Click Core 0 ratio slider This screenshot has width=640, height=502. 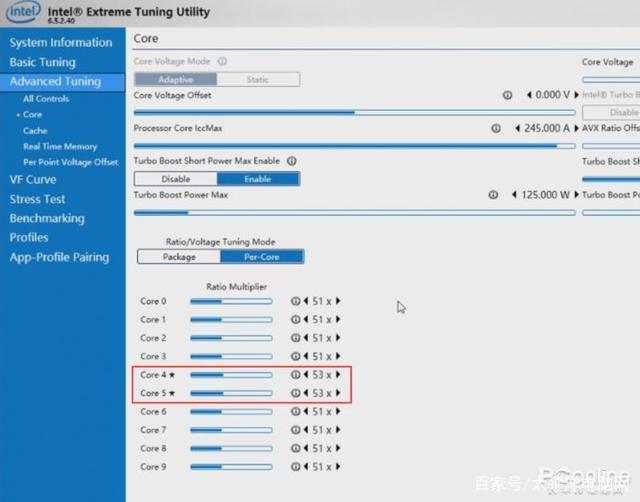(x=231, y=301)
